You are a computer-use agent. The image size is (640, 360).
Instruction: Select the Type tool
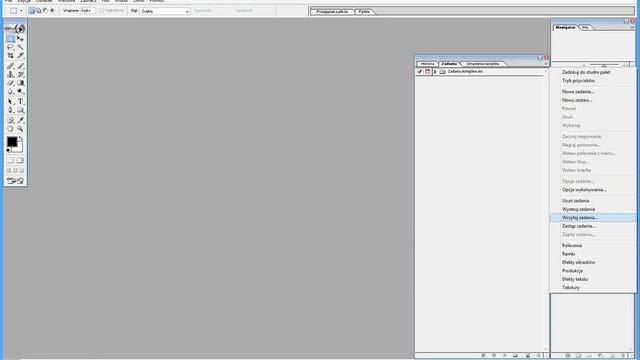click(x=20, y=102)
